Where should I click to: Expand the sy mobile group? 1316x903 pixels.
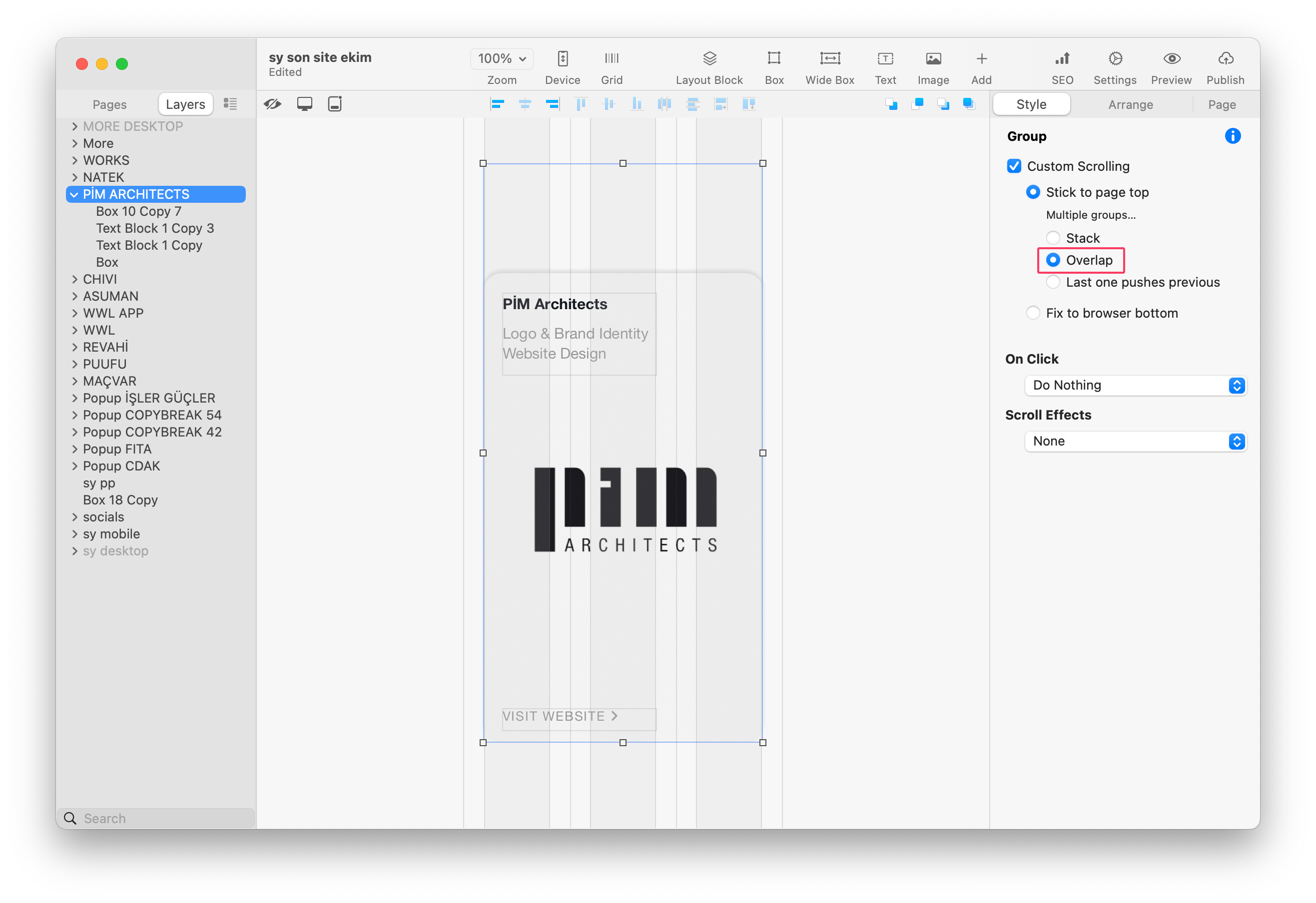[74, 534]
